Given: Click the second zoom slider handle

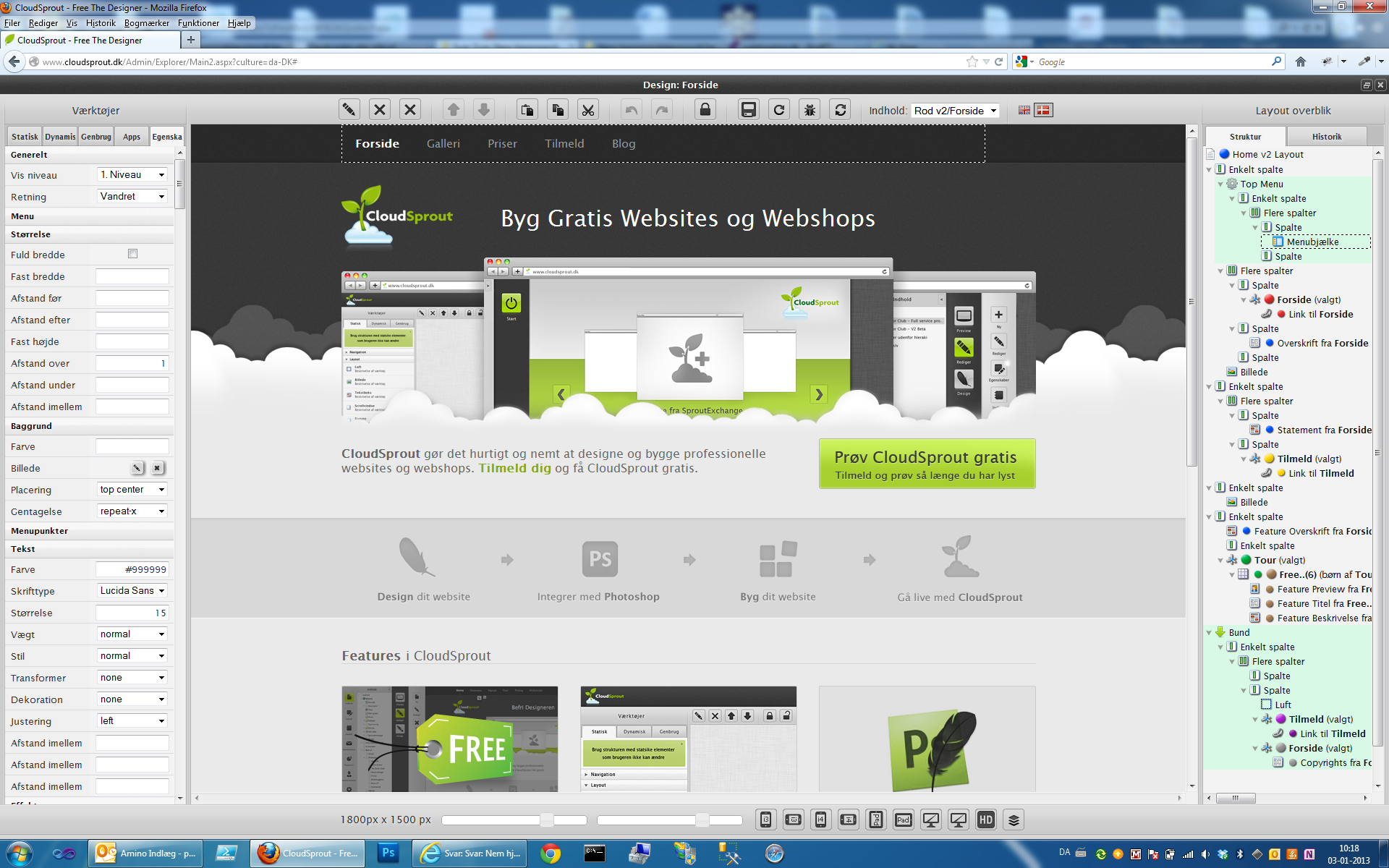Looking at the screenshot, I should (x=702, y=820).
